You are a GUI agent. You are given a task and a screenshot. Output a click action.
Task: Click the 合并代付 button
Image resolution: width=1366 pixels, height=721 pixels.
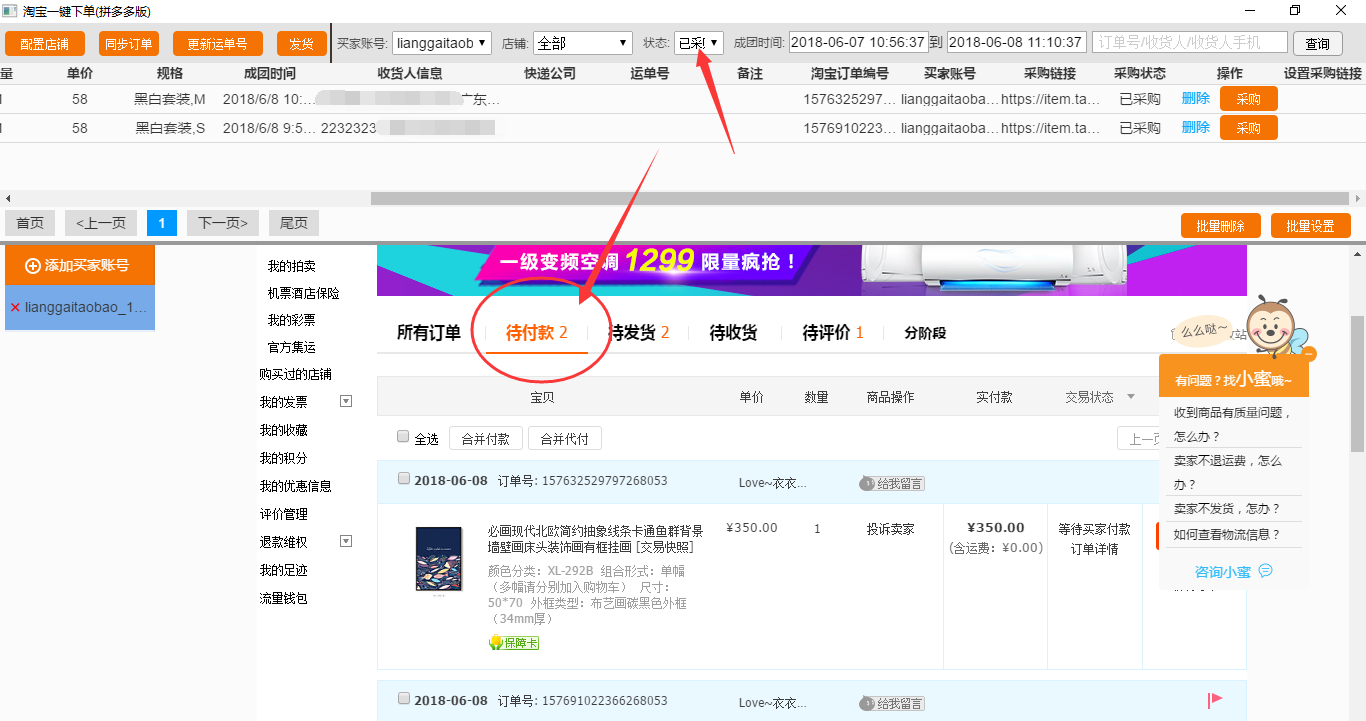[x=565, y=438]
